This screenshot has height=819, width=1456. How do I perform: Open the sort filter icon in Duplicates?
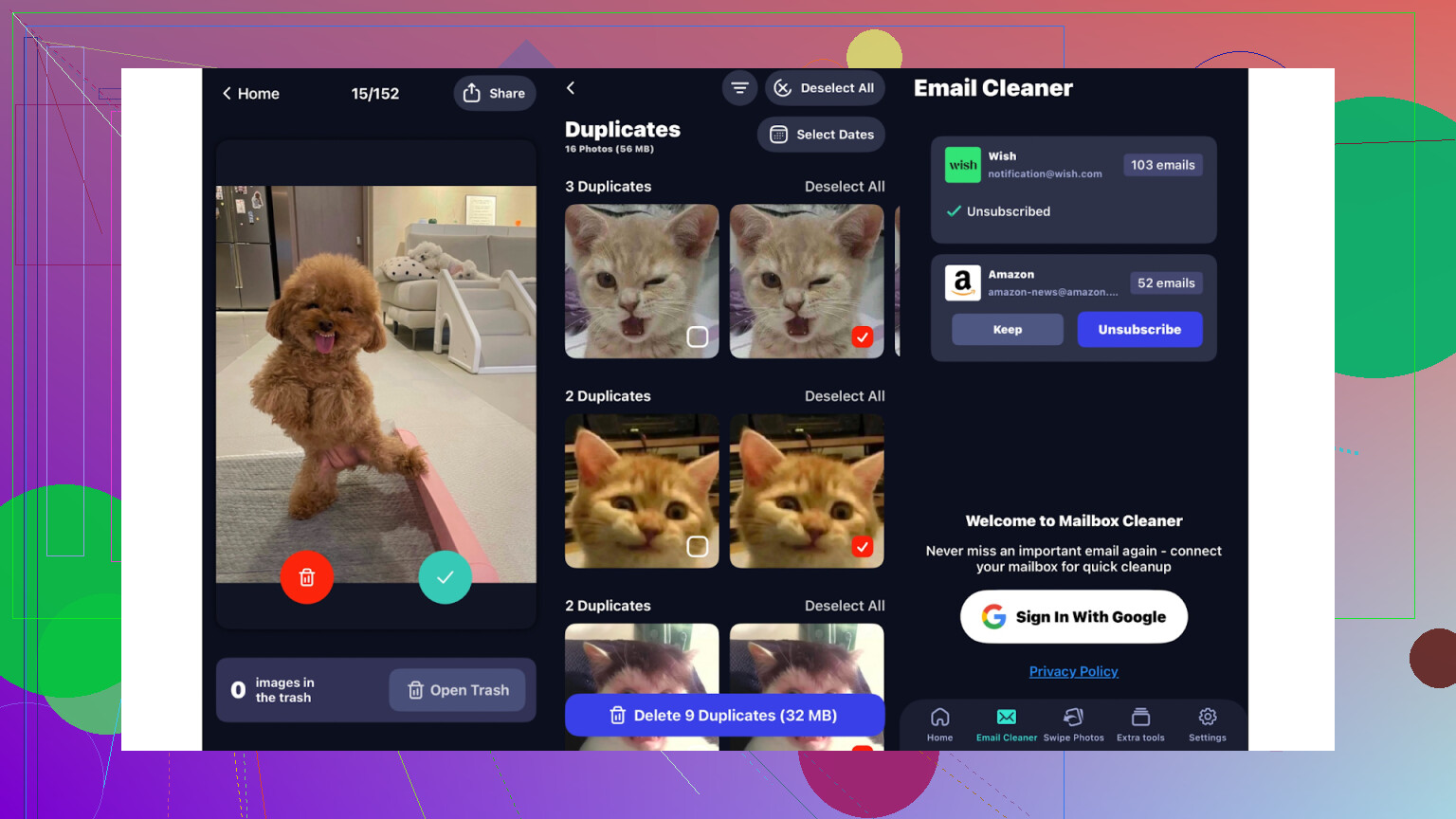click(x=739, y=88)
